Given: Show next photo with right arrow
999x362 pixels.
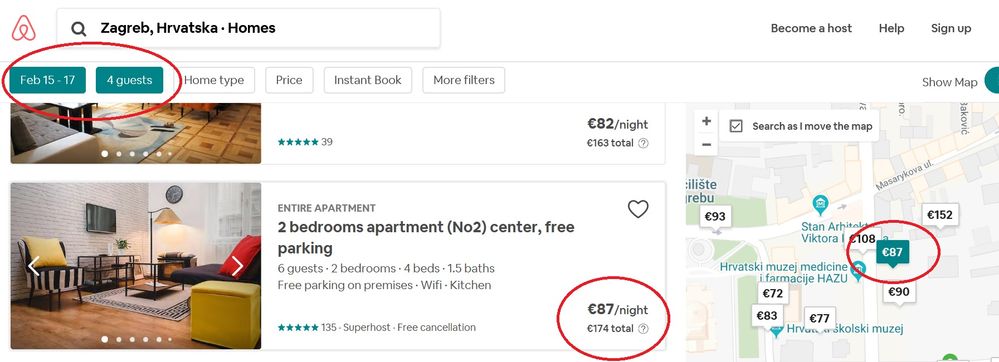Looking at the screenshot, I should 238,266.
